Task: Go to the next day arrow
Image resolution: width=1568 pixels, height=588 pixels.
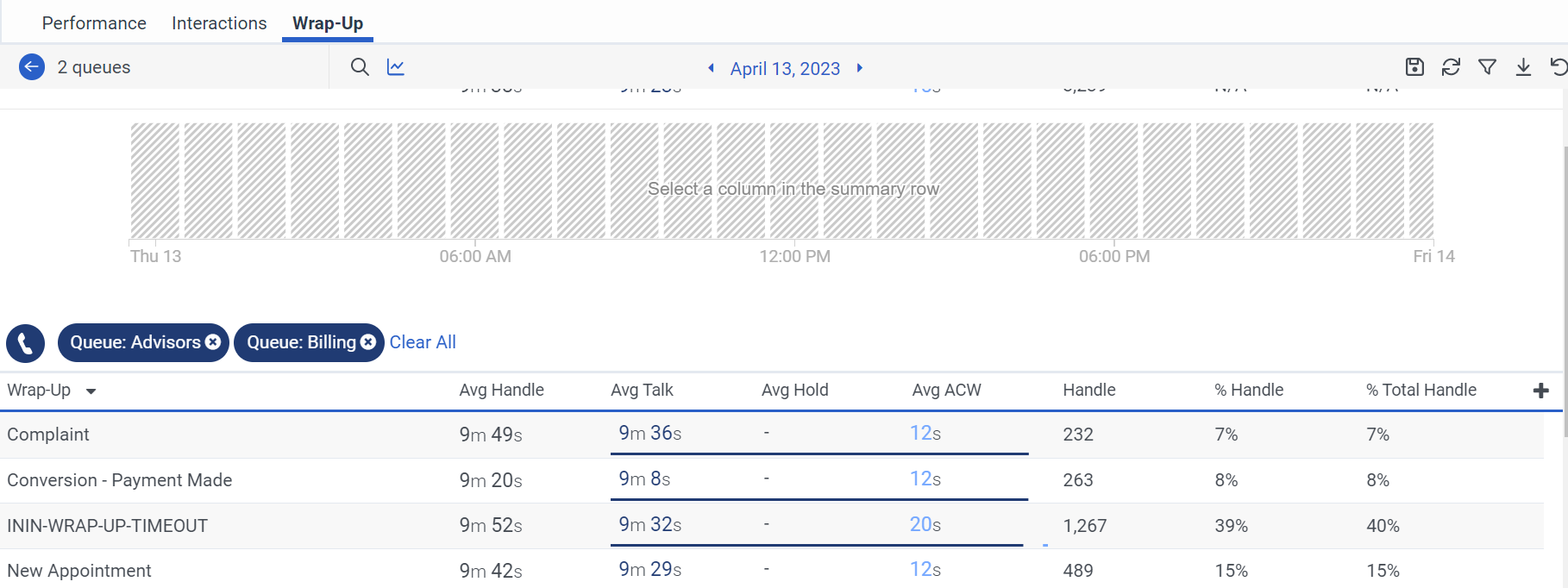Action: [x=860, y=68]
